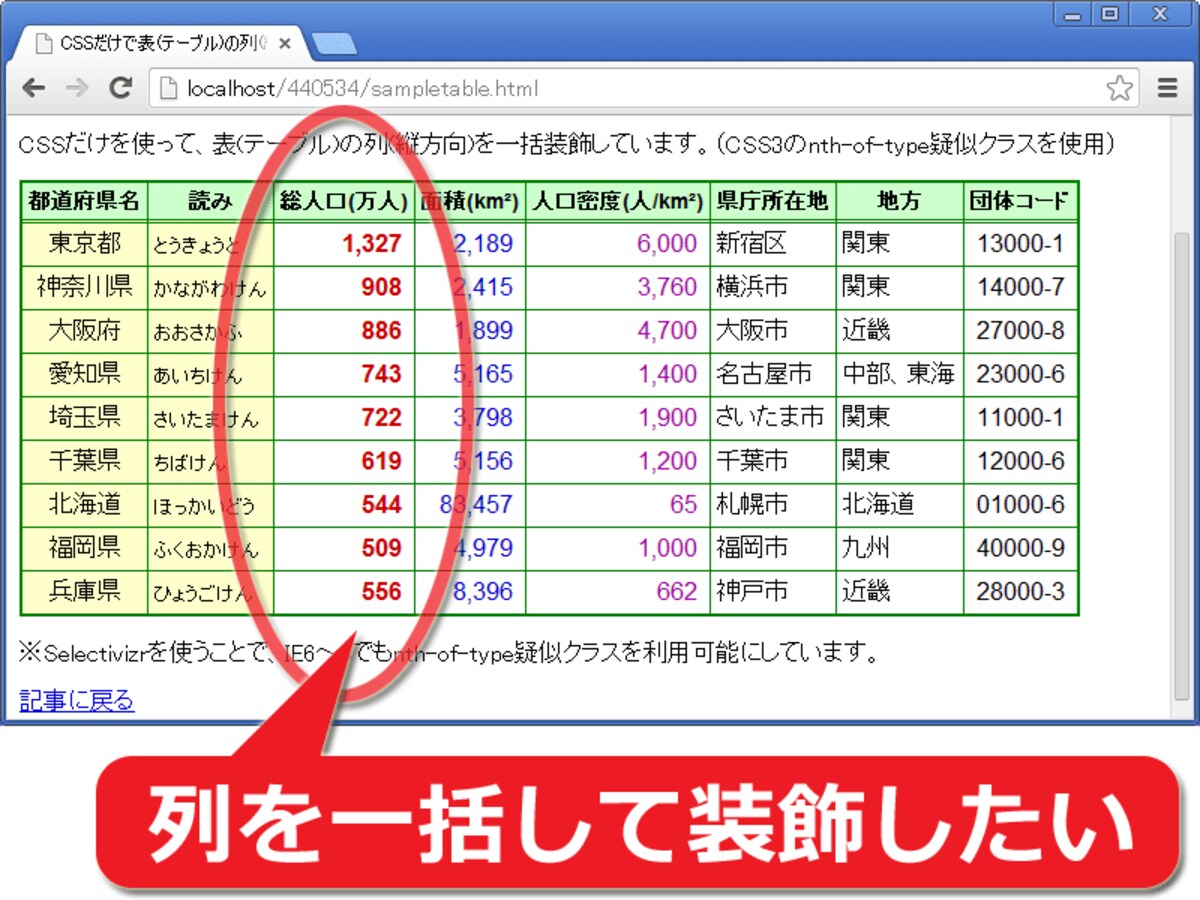
Task: Click the population value 619
Action: point(381,462)
